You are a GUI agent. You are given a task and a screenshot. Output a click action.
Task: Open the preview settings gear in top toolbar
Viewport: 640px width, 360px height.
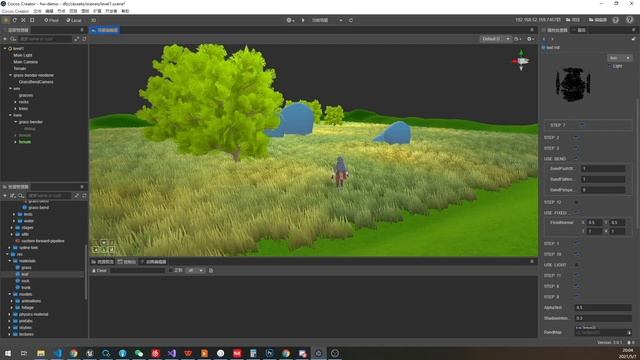coord(290,20)
